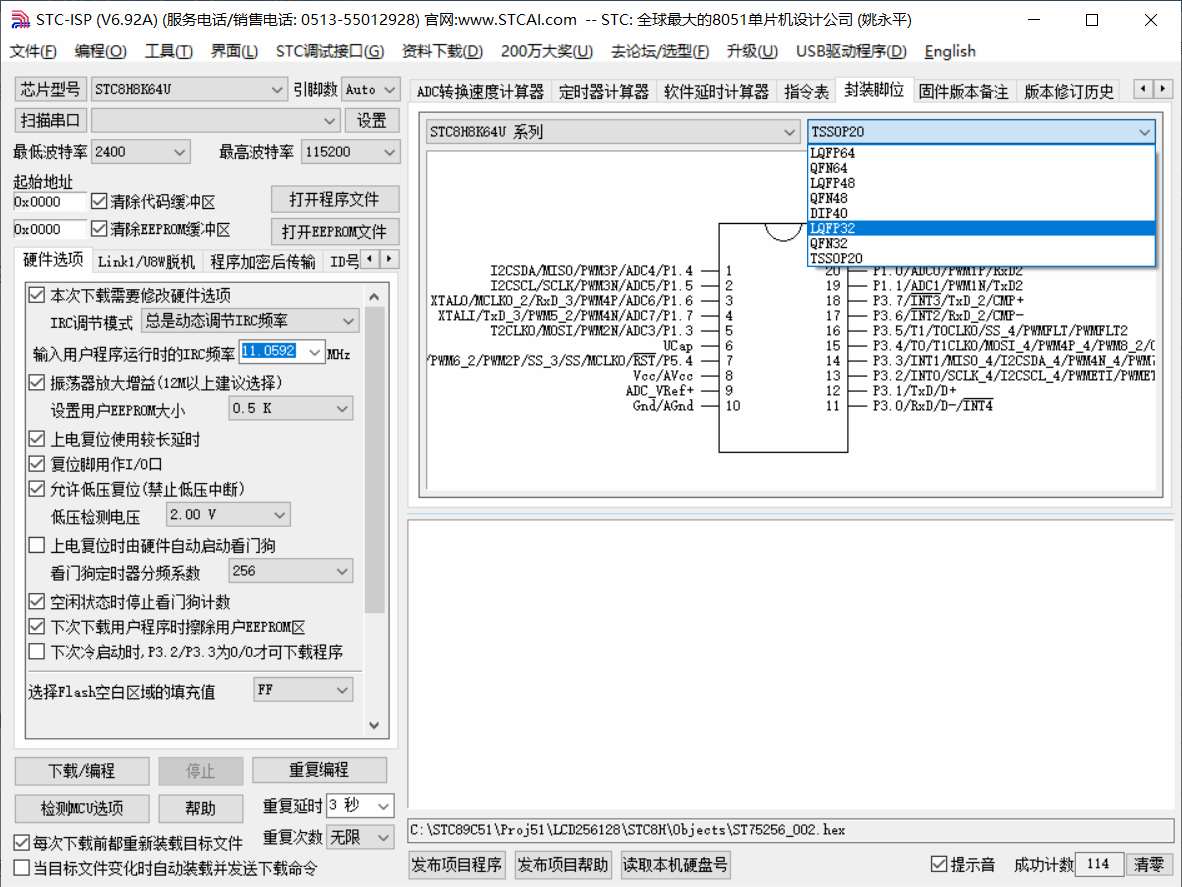Click 成功计数 114 field
The image size is (1182, 887).
[1098, 864]
